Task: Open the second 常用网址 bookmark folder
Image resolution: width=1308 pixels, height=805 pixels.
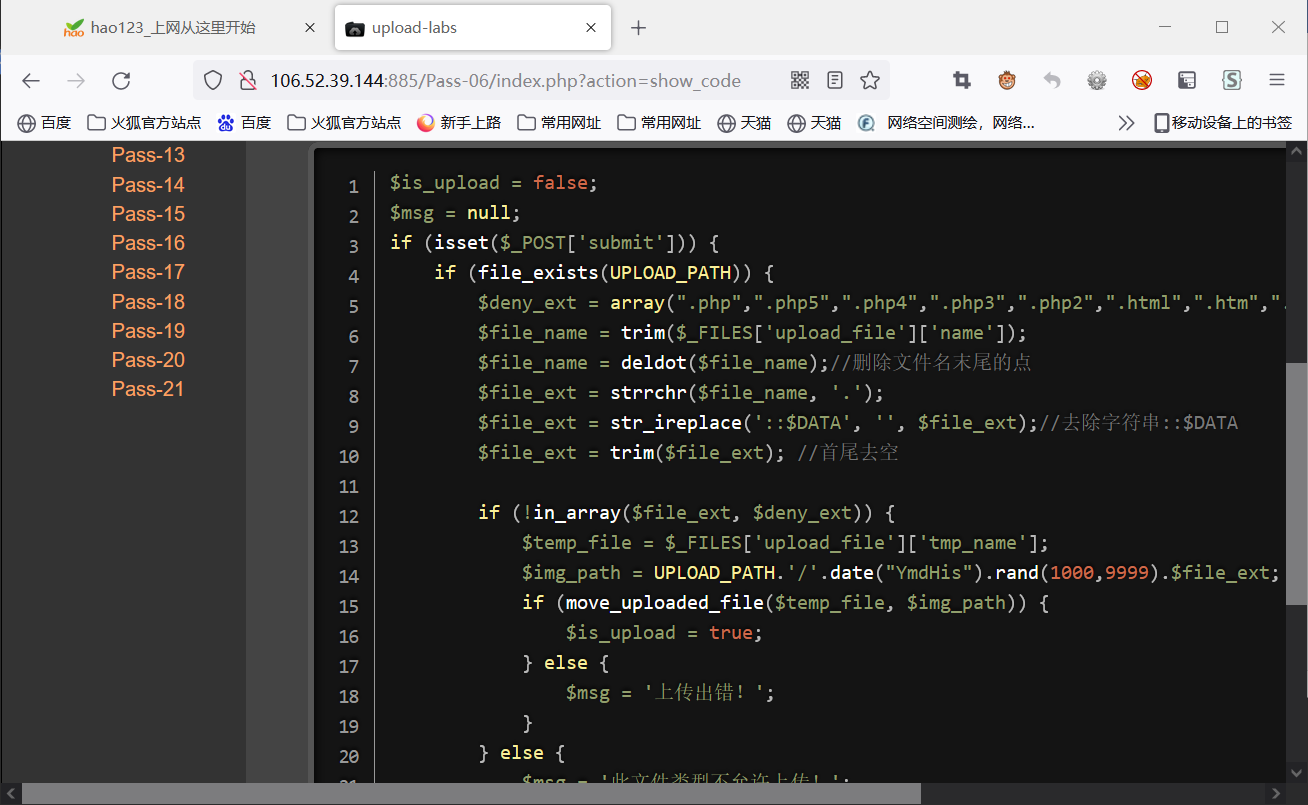Action: pos(660,123)
